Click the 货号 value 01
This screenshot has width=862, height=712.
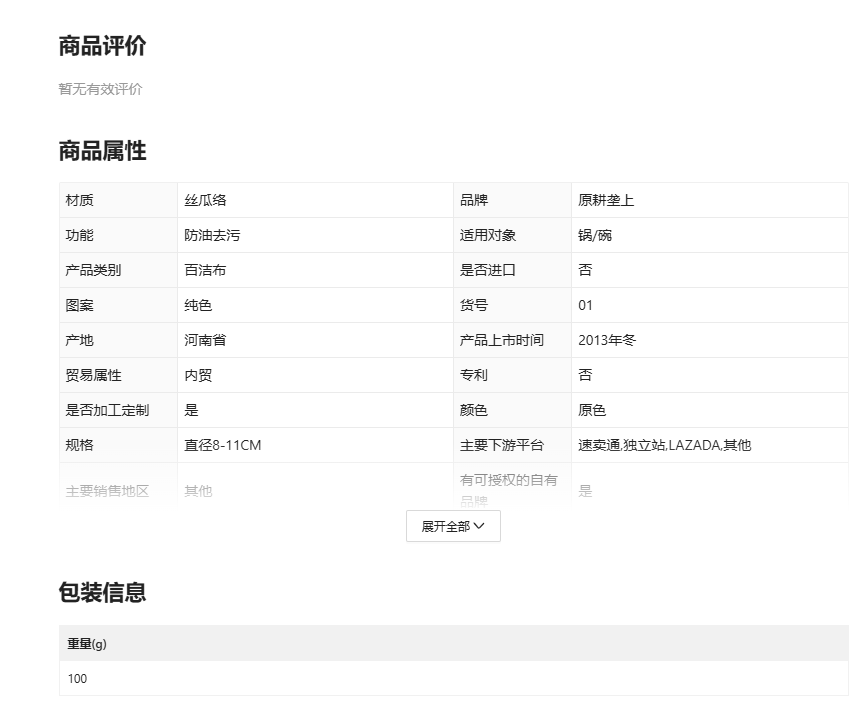585,305
